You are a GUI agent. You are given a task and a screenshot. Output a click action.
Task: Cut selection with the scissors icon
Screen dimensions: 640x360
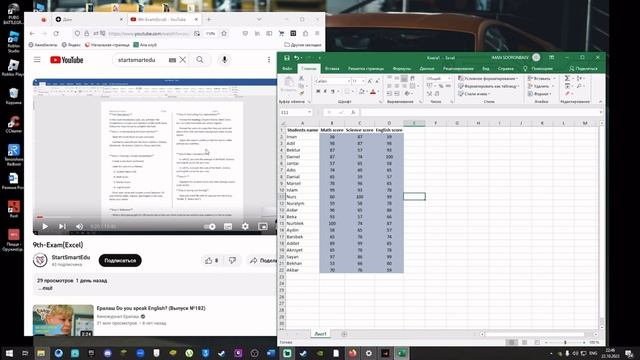click(301, 78)
